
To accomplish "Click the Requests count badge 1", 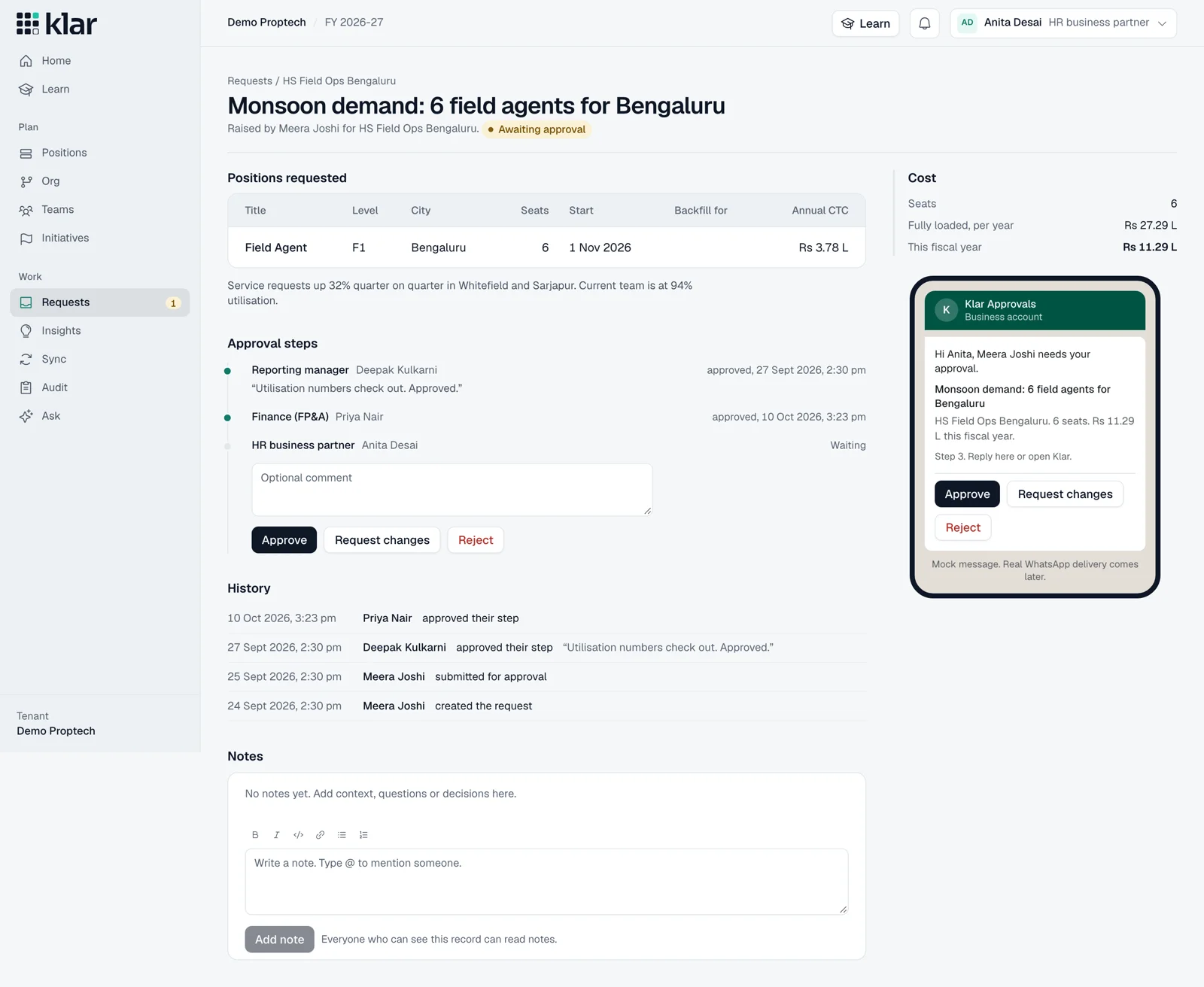I will click(x=173, y=303).
